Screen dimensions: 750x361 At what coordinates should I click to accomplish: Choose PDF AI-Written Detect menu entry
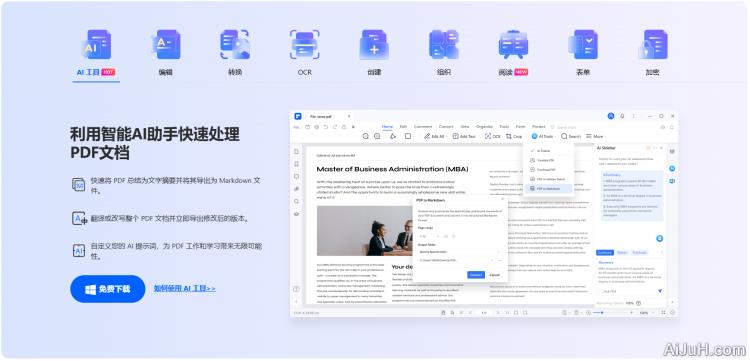point(549,179)
